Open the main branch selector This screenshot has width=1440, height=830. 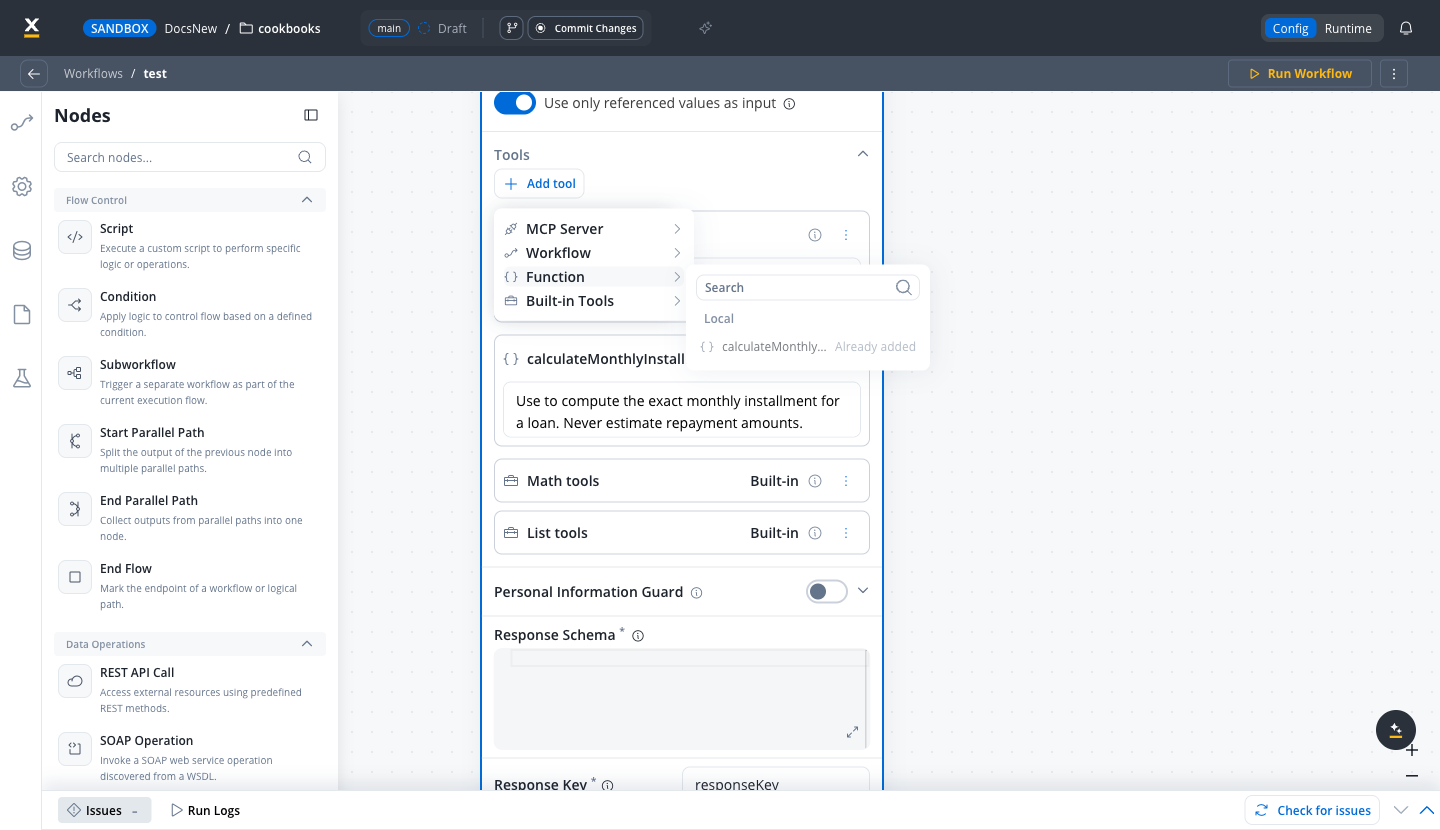(x=389, y=28)
